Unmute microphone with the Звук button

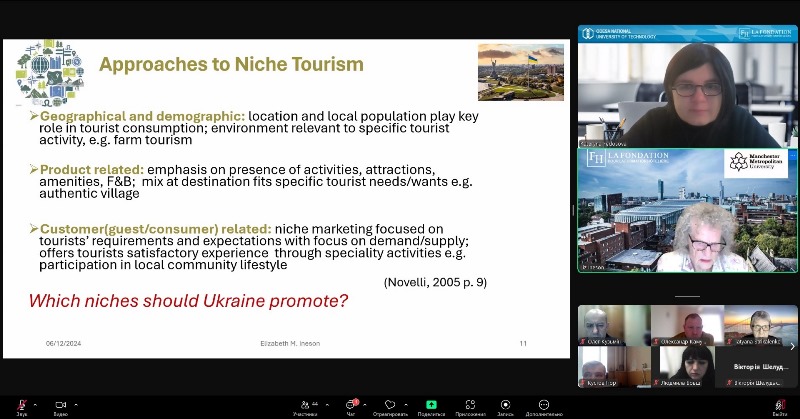[x=21, y=407]
